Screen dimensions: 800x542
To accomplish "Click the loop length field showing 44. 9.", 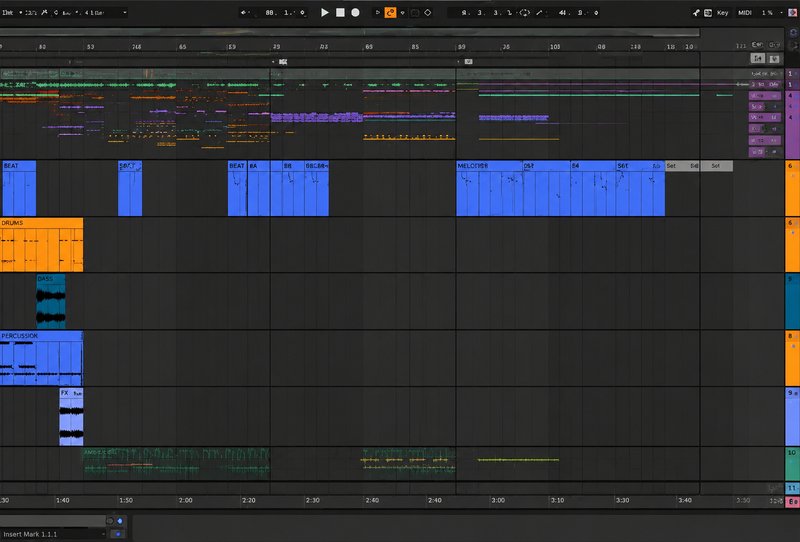I will pos(573,12).
